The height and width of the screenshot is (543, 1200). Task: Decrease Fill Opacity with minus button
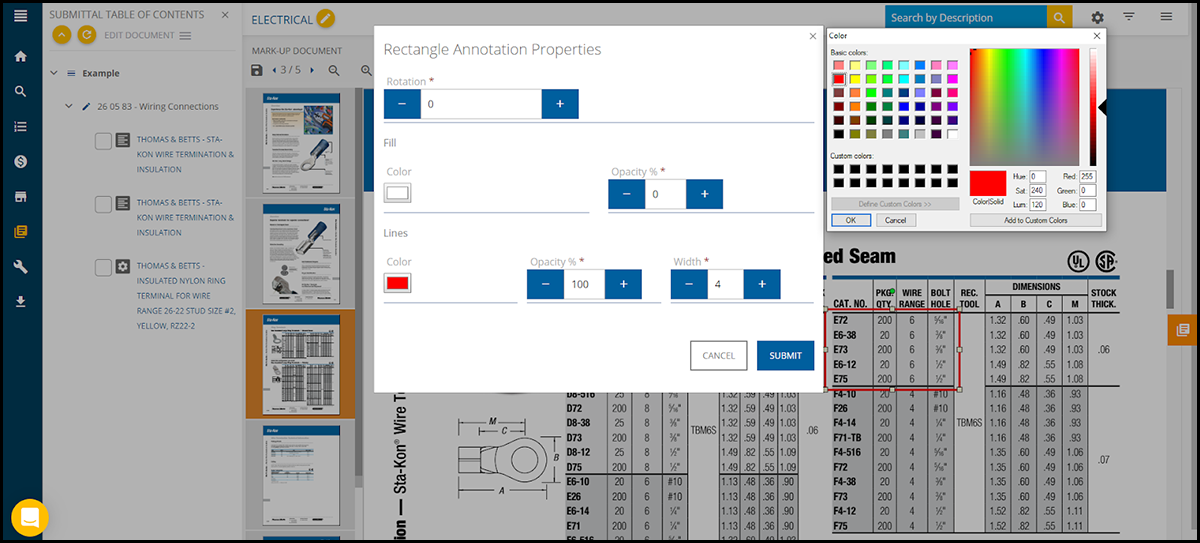(x=627, y=194)
